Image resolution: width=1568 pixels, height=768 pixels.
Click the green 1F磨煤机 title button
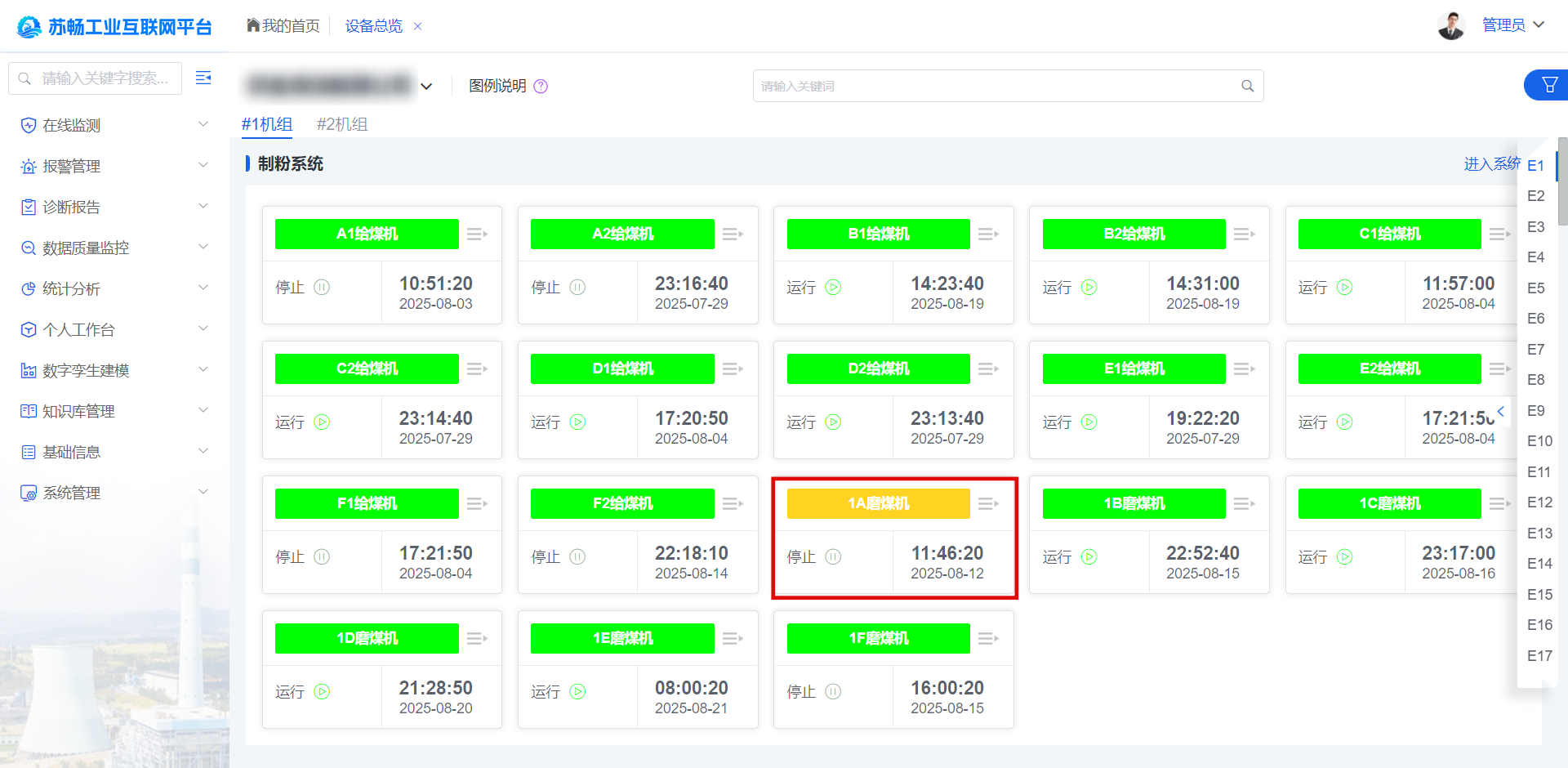878,639
